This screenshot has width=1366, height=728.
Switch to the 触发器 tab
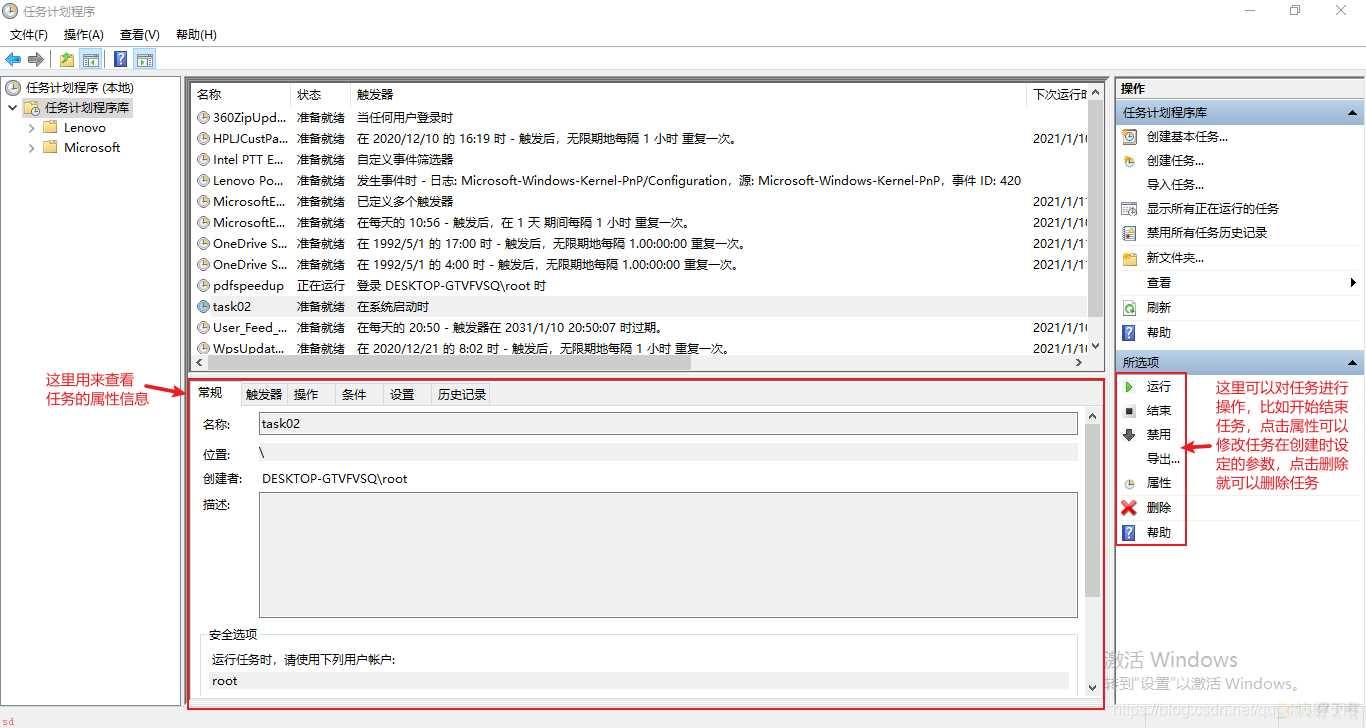point(264,395)
